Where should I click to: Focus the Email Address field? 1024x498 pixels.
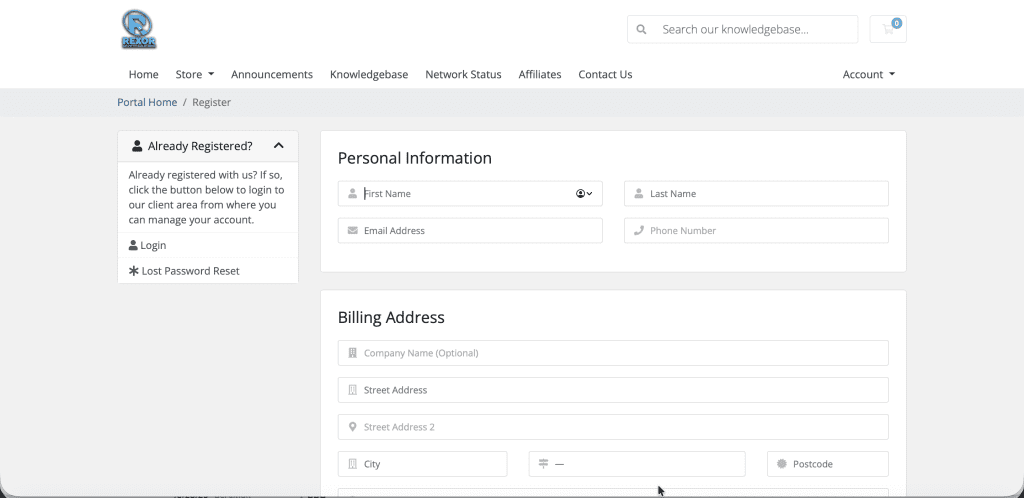coord(470,231)
